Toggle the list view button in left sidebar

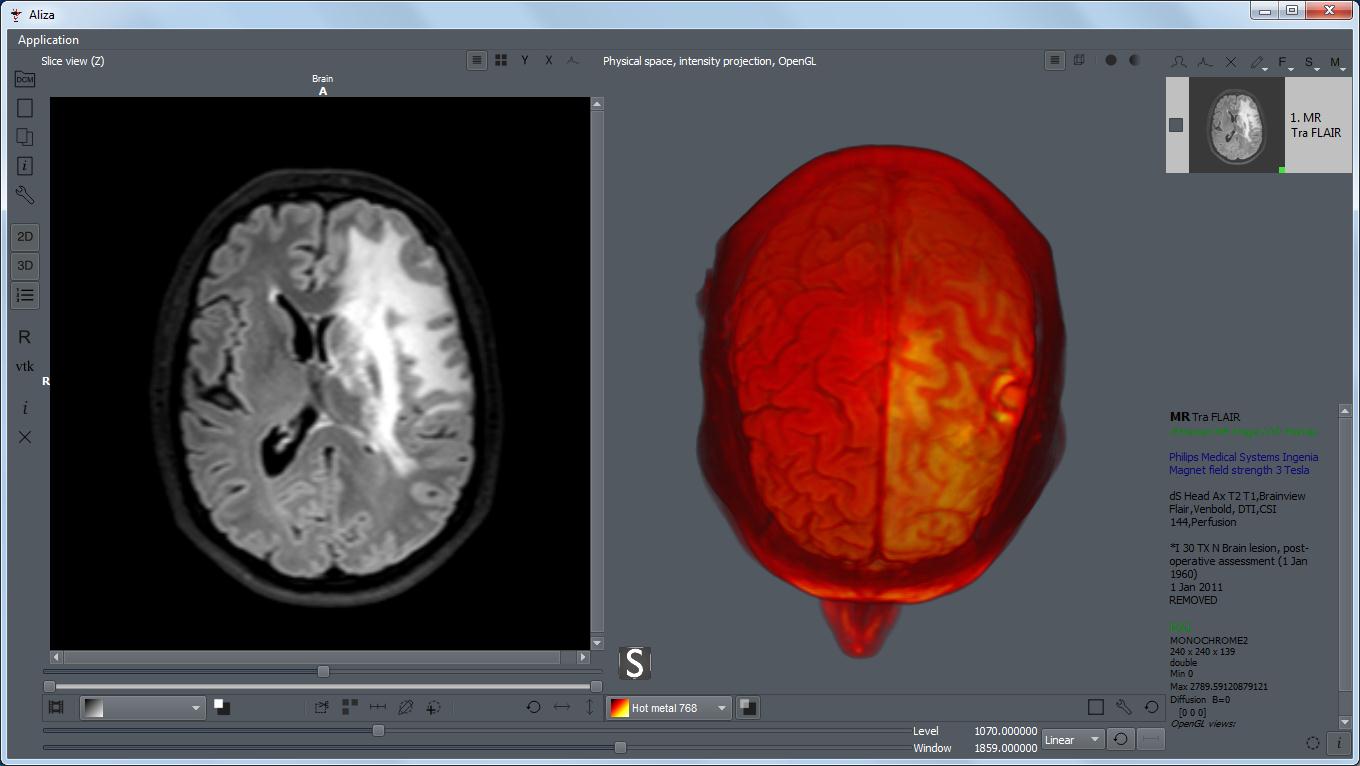click(x=25, y=295)
